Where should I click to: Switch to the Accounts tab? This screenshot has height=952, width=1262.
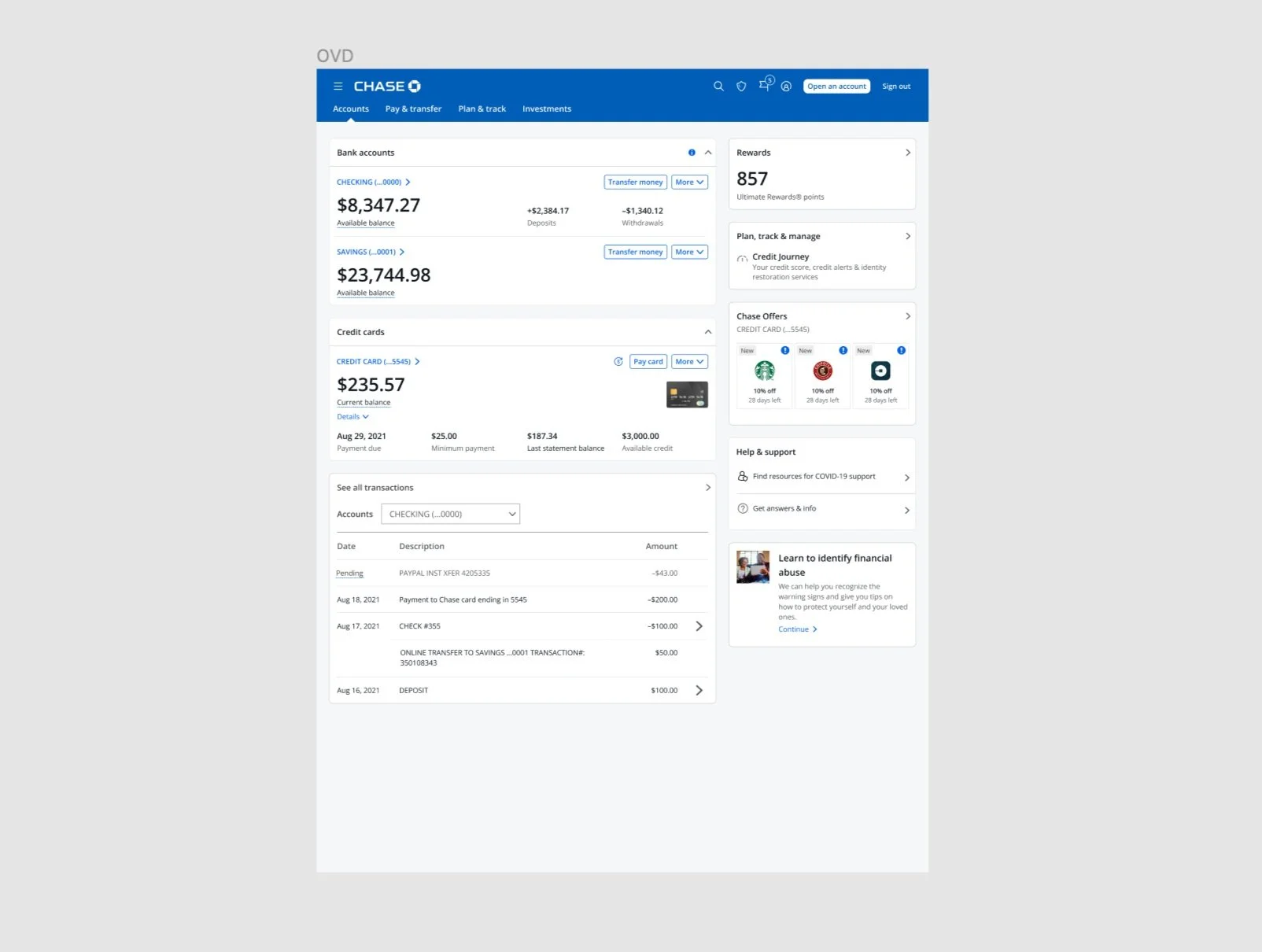tap(351, 109)
